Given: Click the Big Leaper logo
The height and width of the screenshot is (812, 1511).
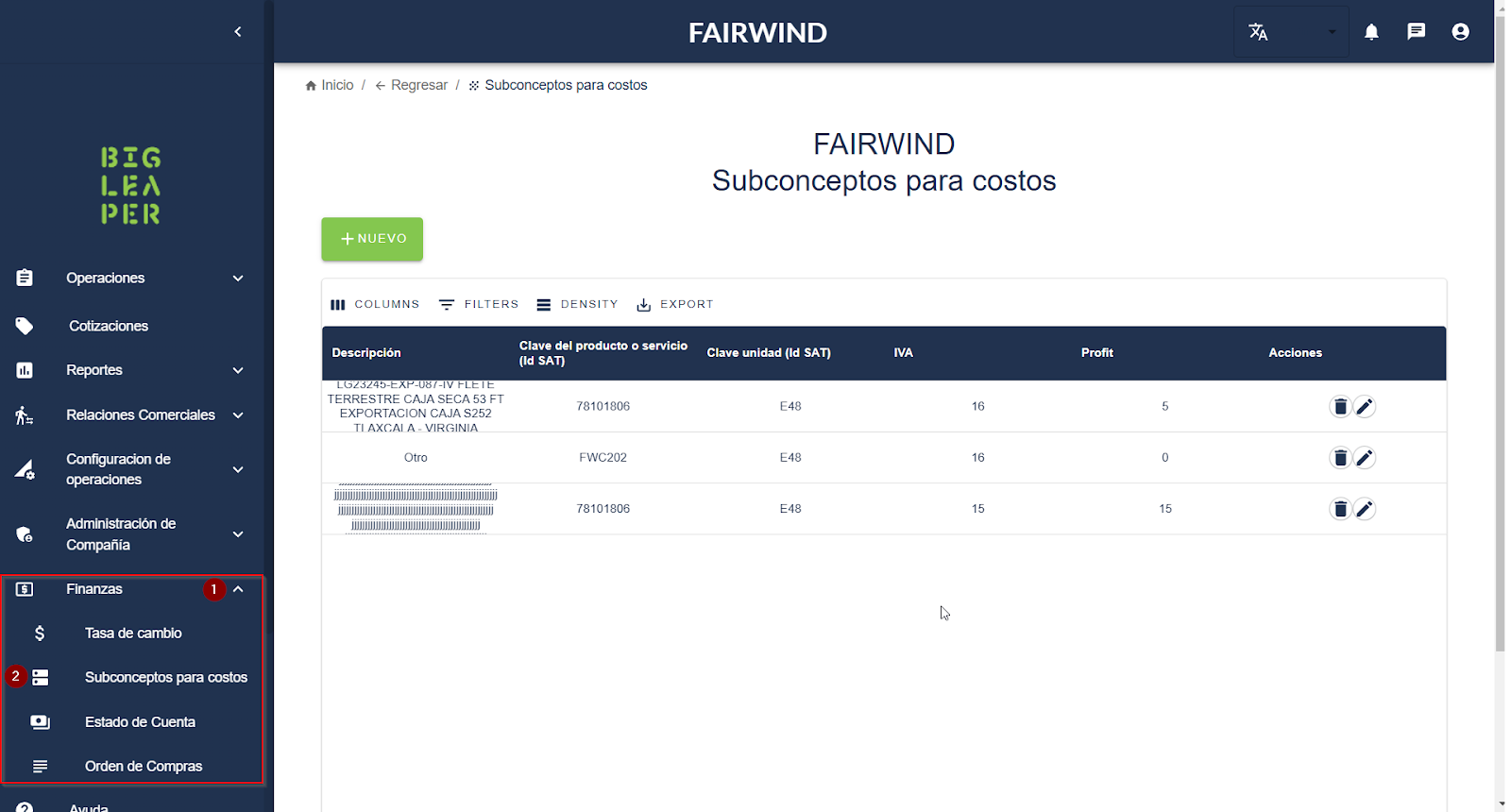Looking at the screenshot, I should pyautogui.click(x=131, y=186).
